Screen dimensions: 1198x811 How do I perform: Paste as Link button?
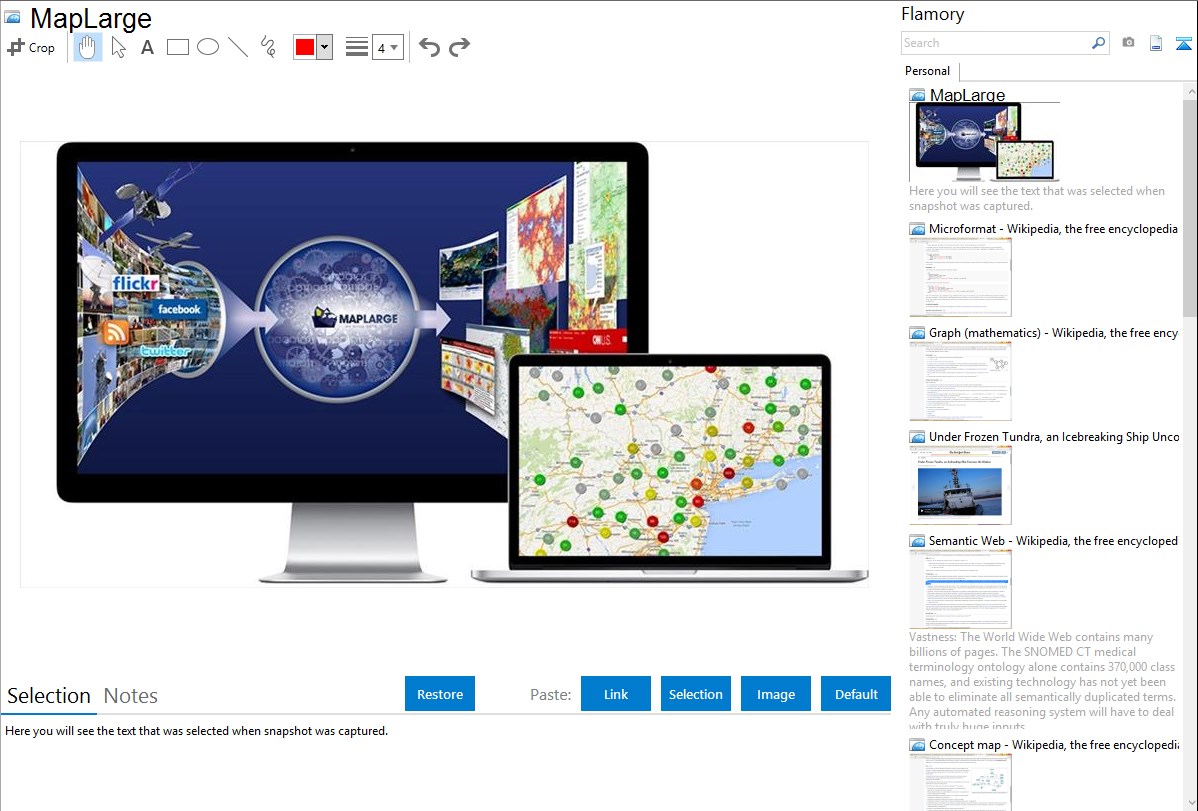pos(616,694)
